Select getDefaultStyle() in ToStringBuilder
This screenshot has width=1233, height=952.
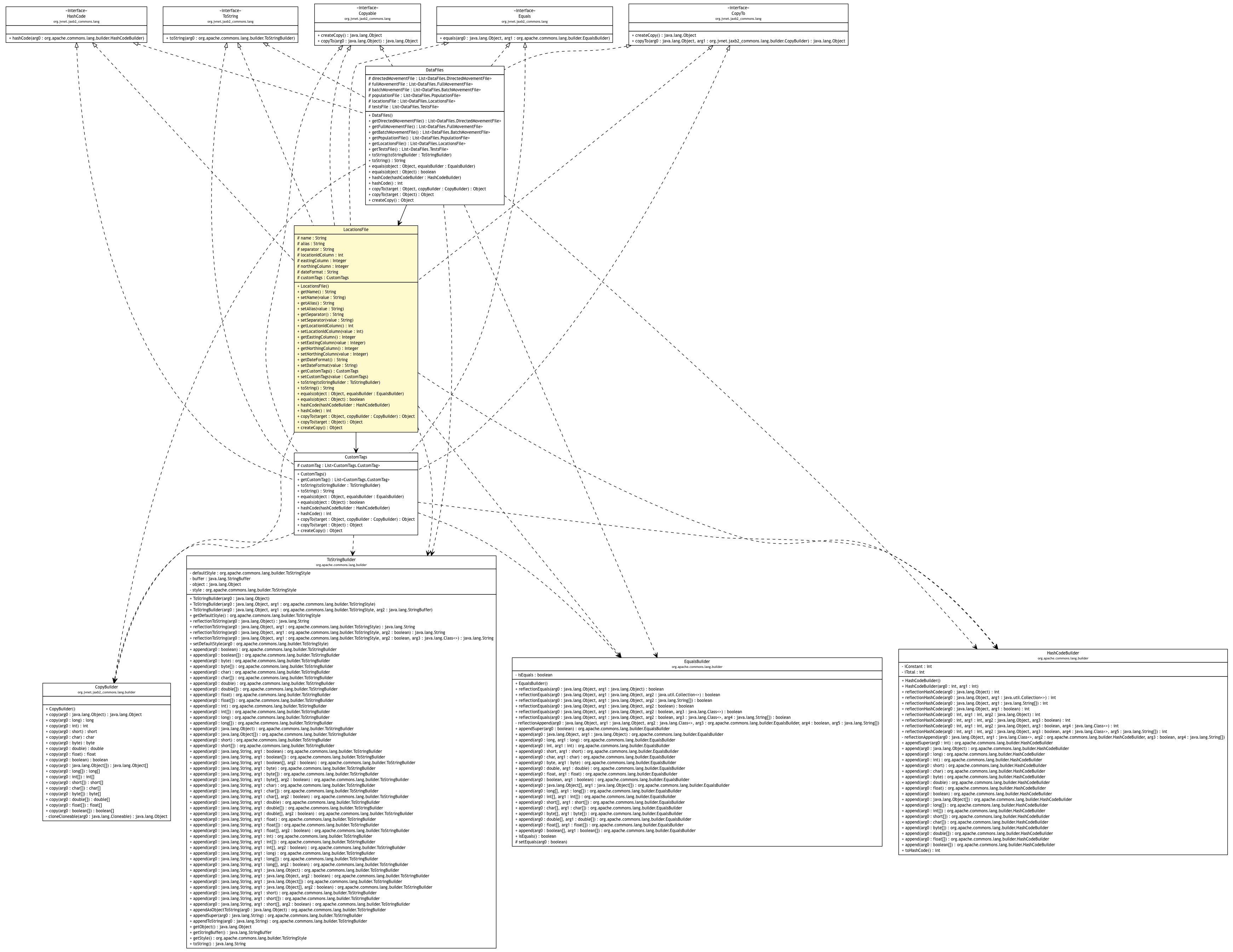point(254,615)
